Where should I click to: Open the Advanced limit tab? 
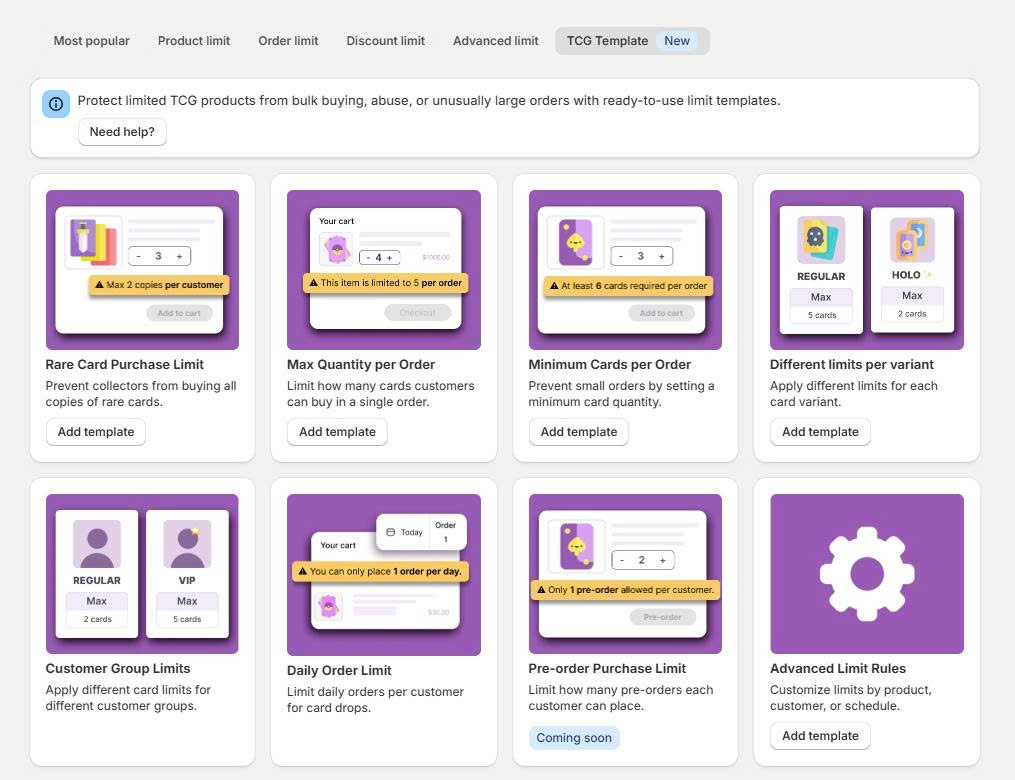[x=495, y=41]
